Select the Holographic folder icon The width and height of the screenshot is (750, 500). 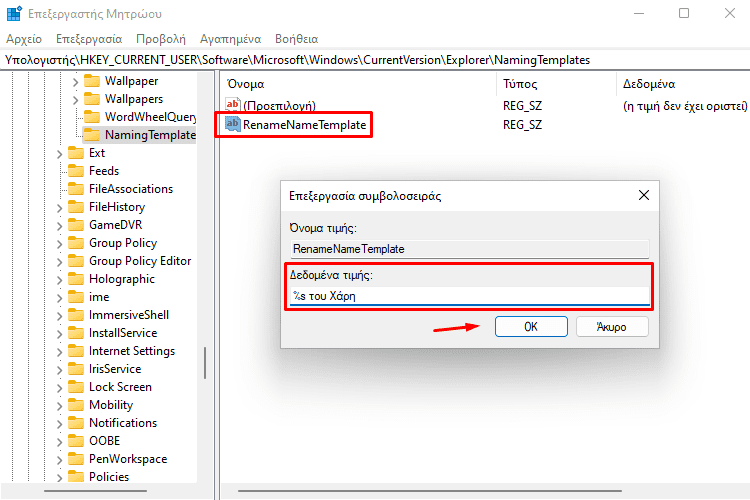pos(76,279)
